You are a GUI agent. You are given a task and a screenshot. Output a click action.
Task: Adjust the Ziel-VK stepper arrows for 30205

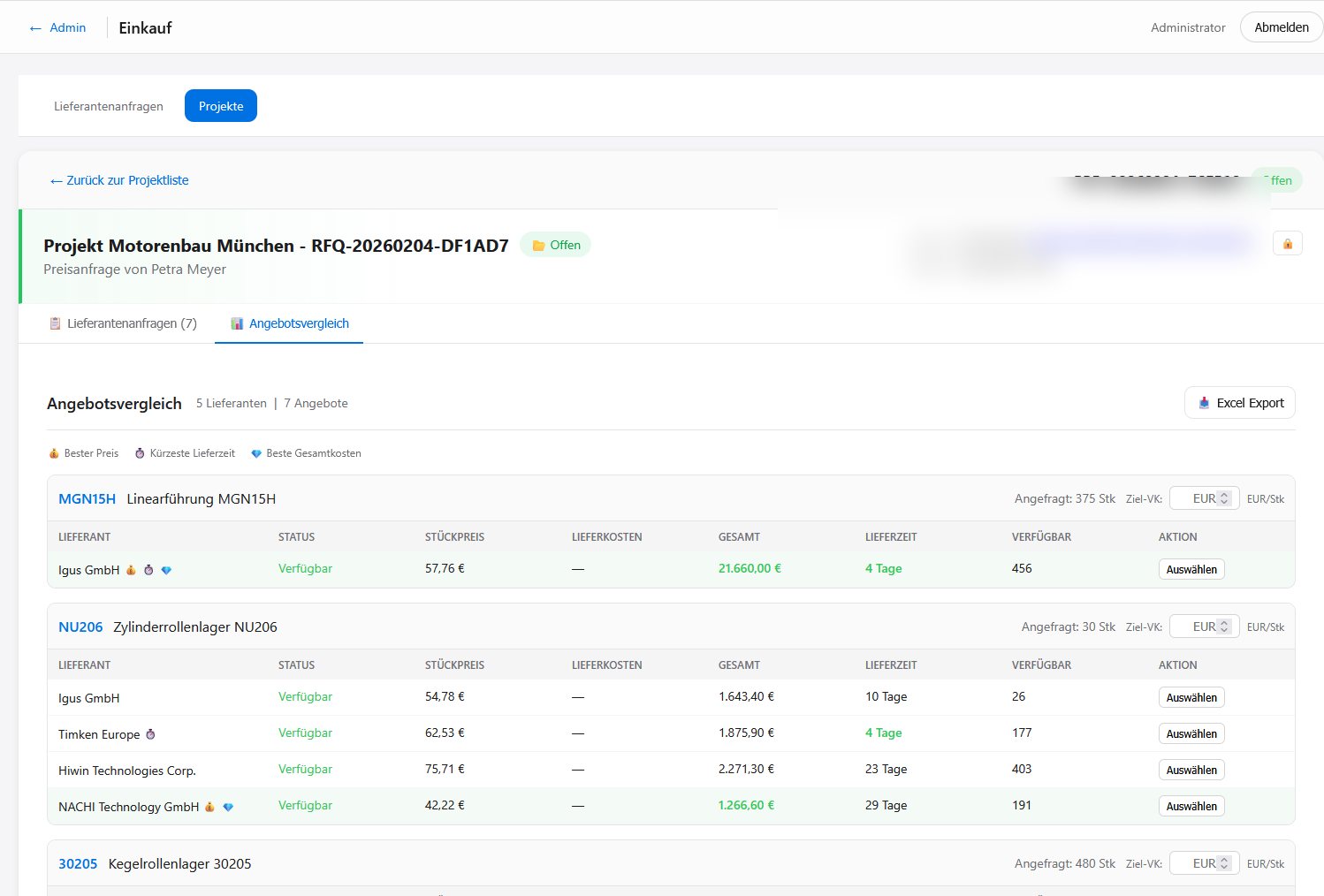point(1224,863)
